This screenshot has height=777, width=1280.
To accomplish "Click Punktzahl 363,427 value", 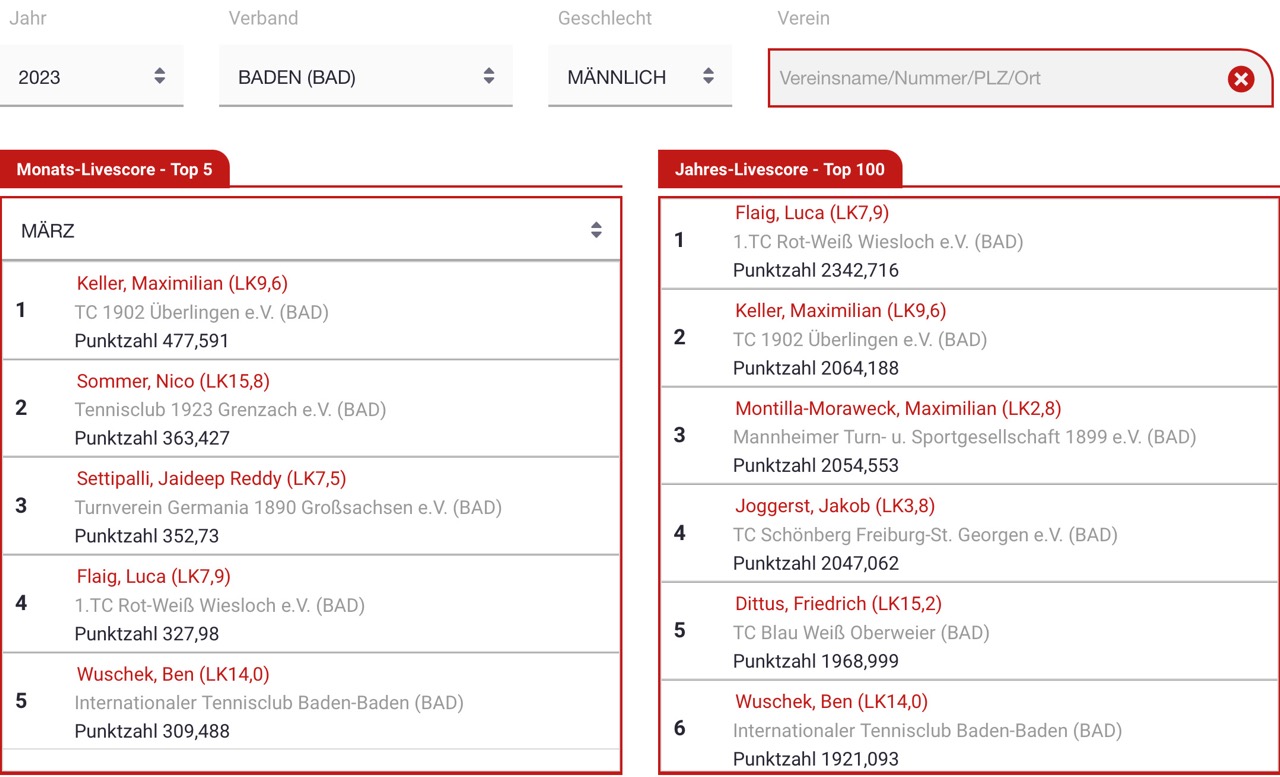I will click(152, 438).
